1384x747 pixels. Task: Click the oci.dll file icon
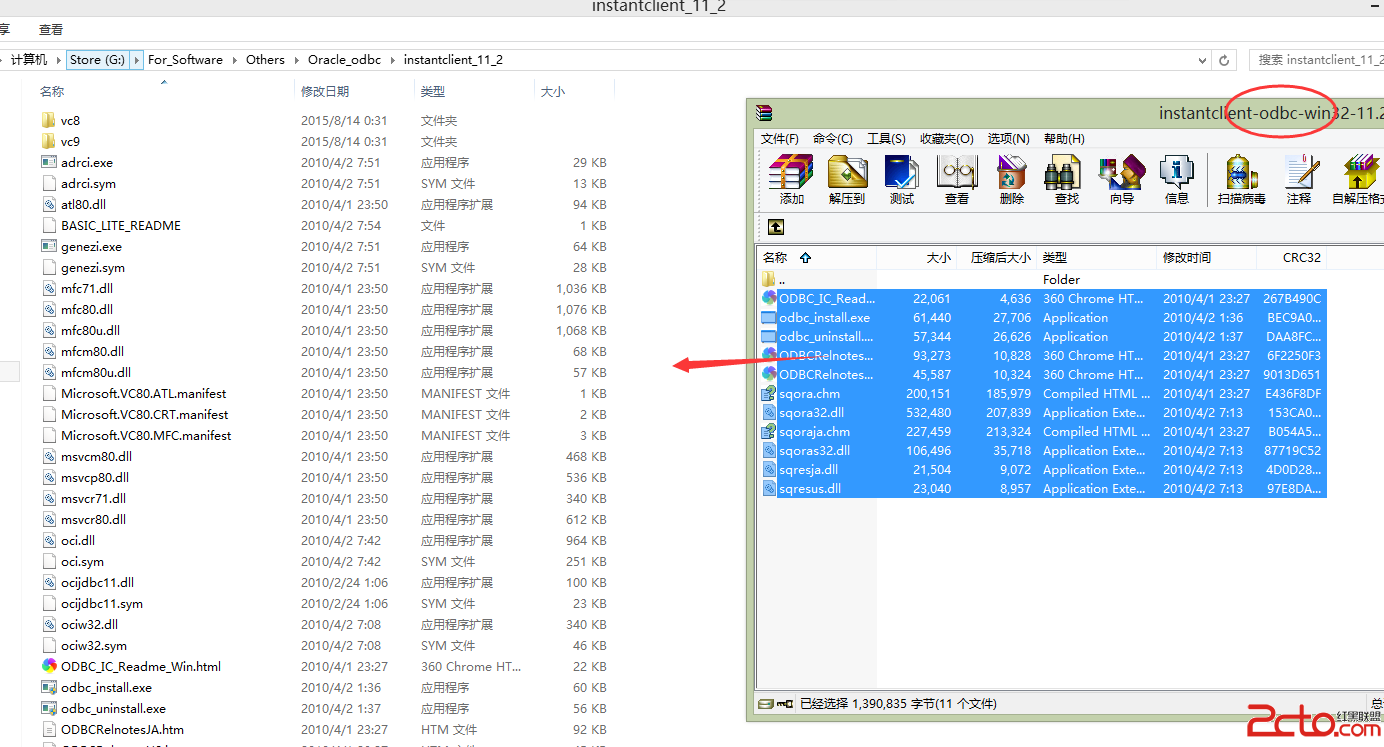click(x=49, y=540)
